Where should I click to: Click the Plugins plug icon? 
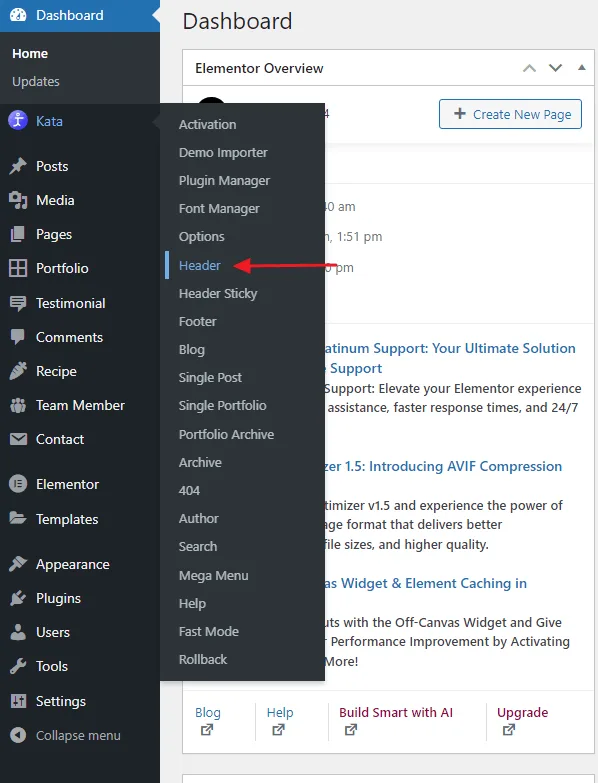click(18, 598)
